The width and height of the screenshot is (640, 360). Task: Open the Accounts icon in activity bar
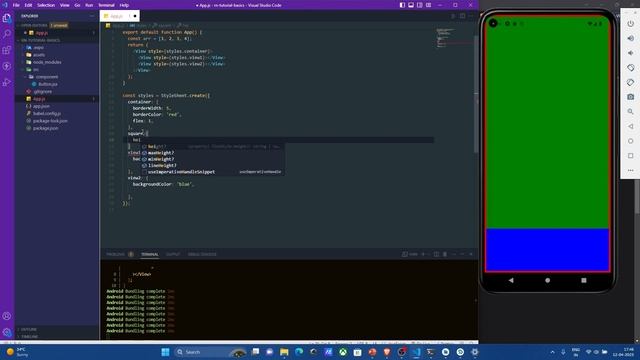point(7,316)
